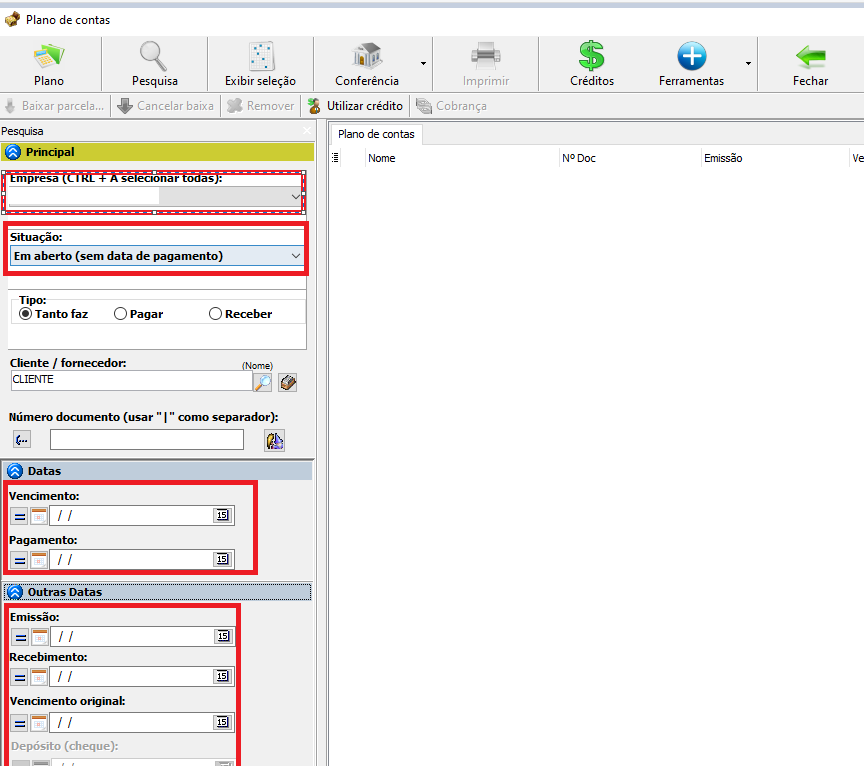Switch to Plano de contas tab
The height and width of the screenshot is (766, 864).
[376, 134]
